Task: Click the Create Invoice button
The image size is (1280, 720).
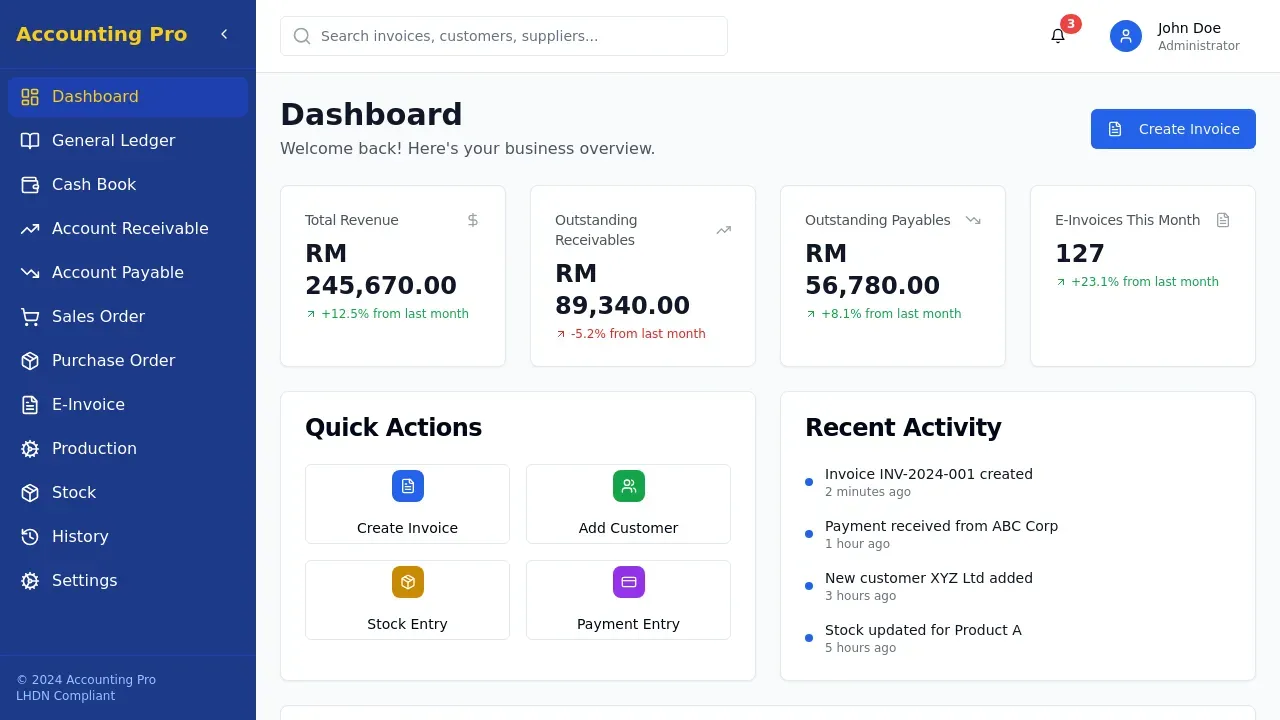Action: click(x=1172, y=129)
